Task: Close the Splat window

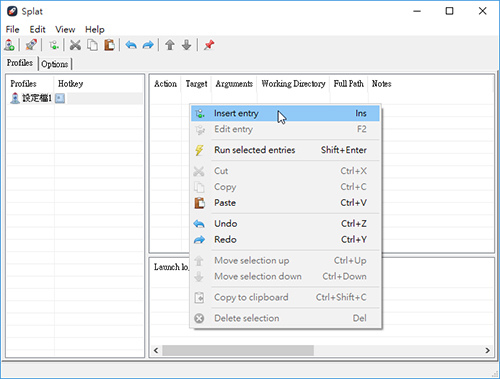Action: [x=482, y=11]
